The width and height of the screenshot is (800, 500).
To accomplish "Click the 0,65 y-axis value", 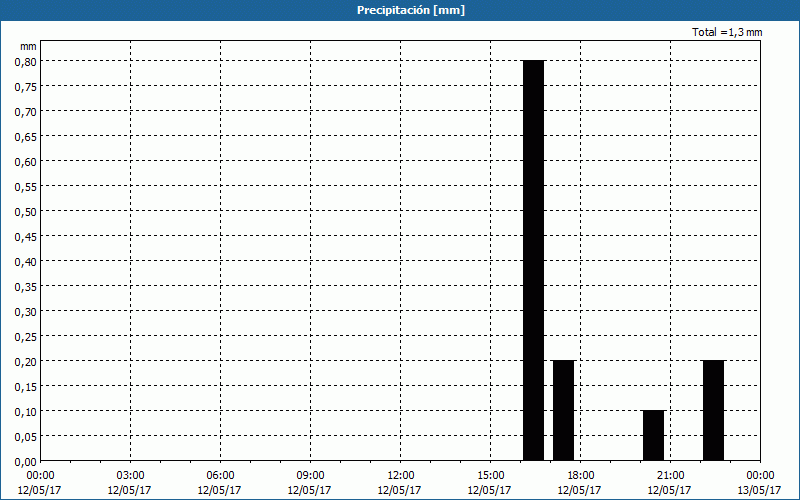I will pyautogui.click(x=26, y=137).
